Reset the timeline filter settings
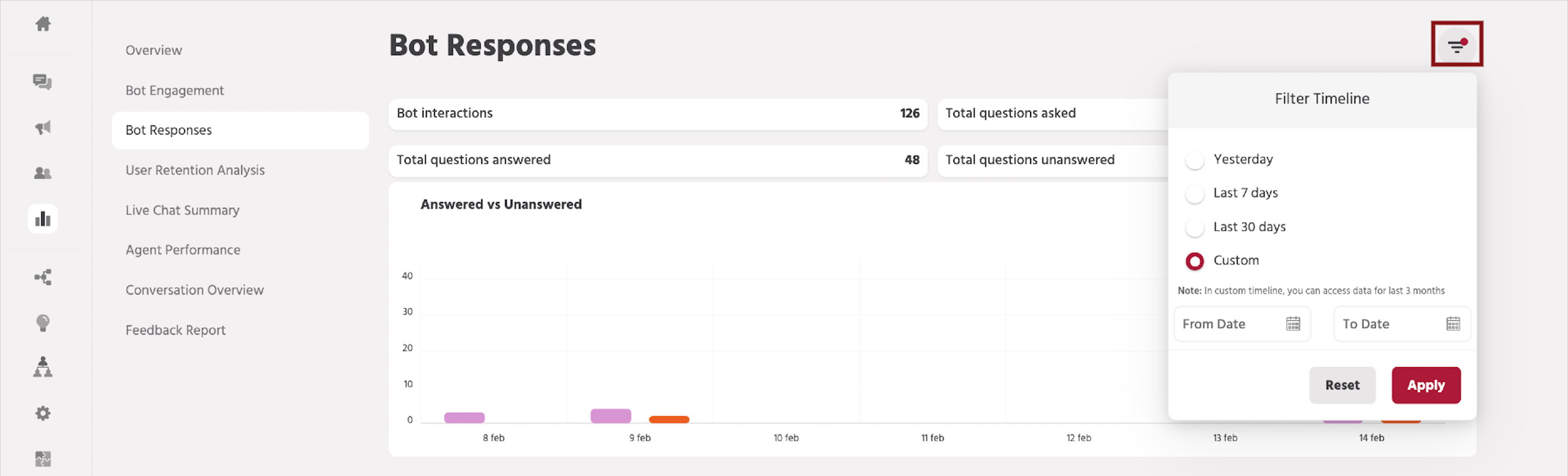 (x=1343, y=385)
